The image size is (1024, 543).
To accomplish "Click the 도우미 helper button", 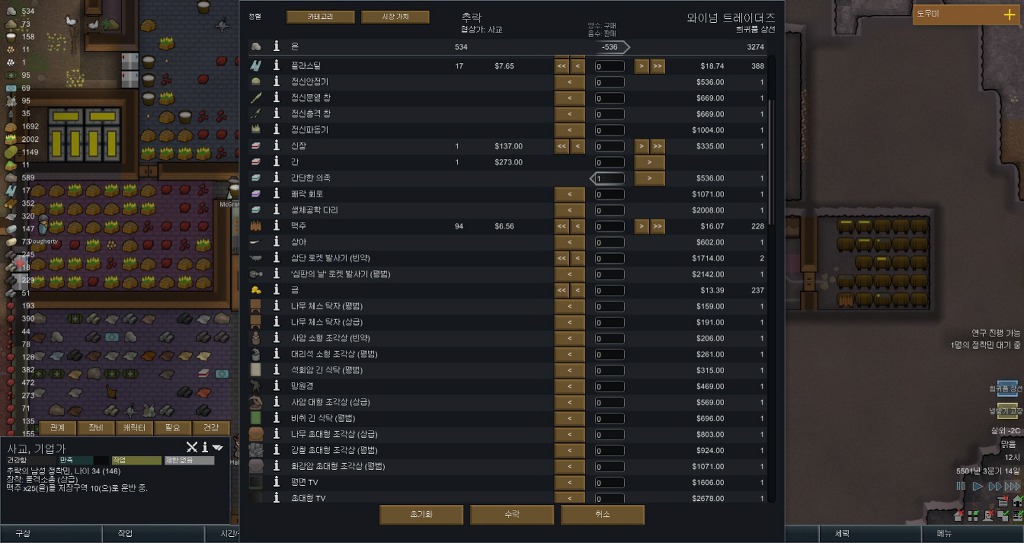I will 966,14.
